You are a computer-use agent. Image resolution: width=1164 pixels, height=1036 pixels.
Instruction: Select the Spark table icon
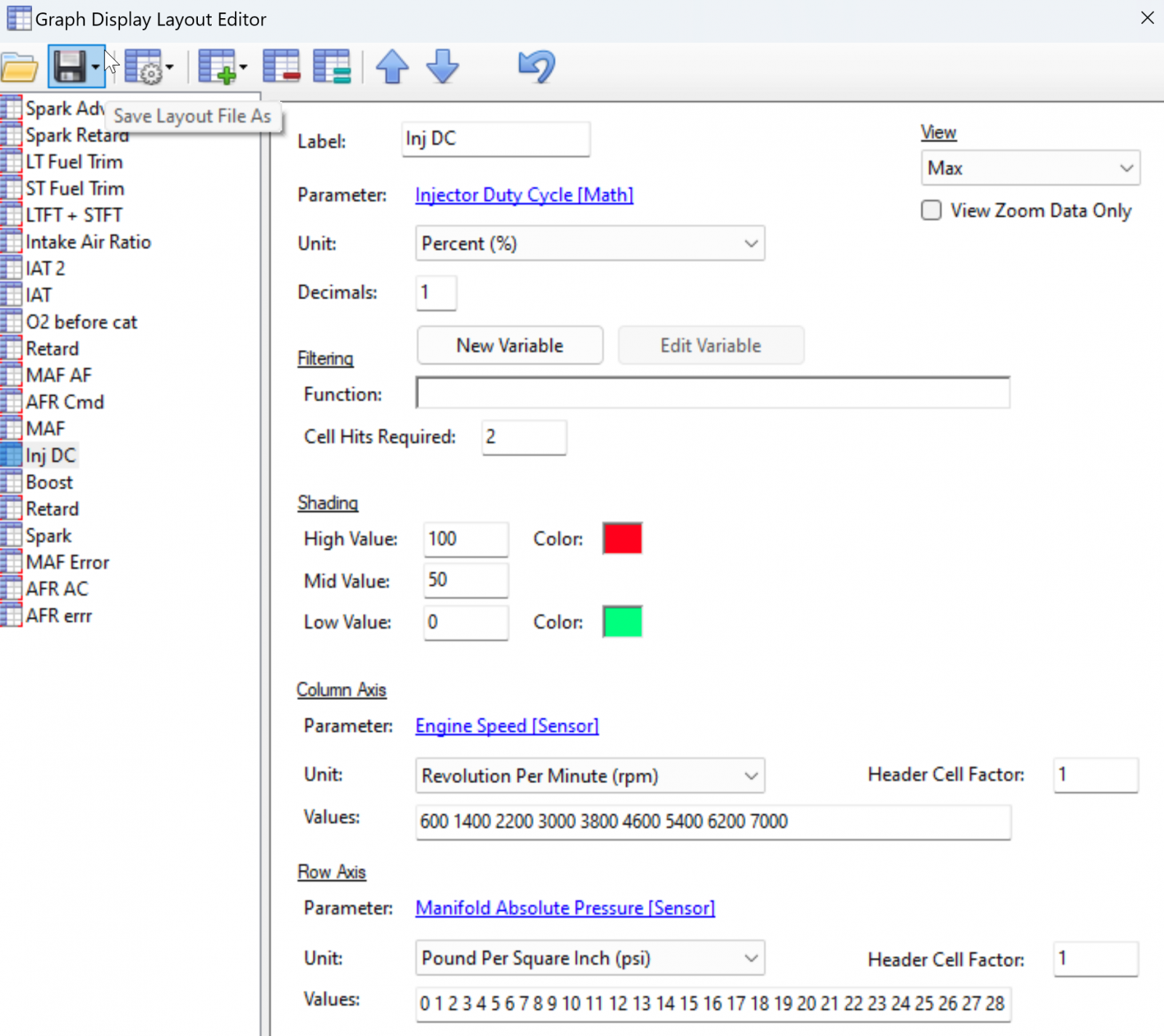tap(11, 535)
